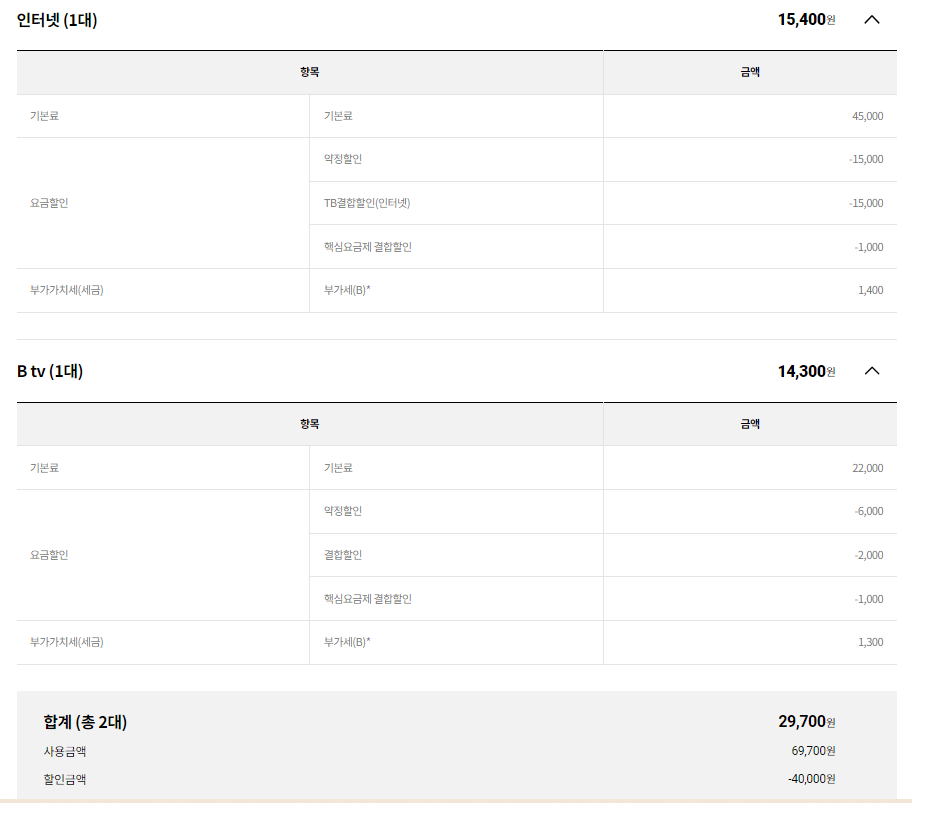Image resolution: width=944 pixels, height=832 pixels.
Task: Collapse the B tv (1대) section chevron
Action: click(x=872, y=371)
